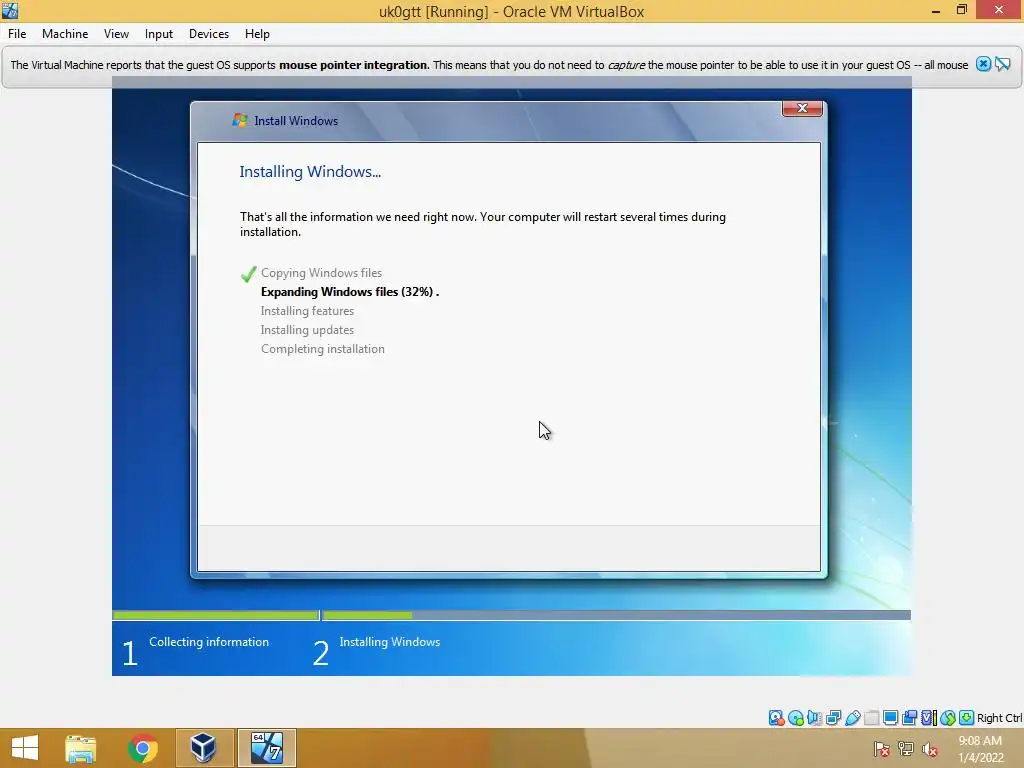Click the 'Copying Windows files' step text
1024x768 pixels.
[321, 273]
